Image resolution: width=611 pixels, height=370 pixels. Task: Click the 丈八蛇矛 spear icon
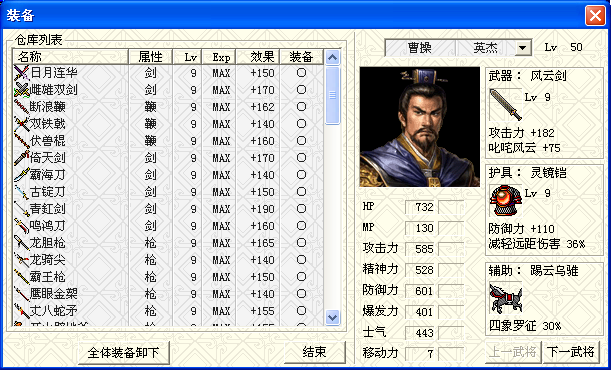[x=21, y=311]
